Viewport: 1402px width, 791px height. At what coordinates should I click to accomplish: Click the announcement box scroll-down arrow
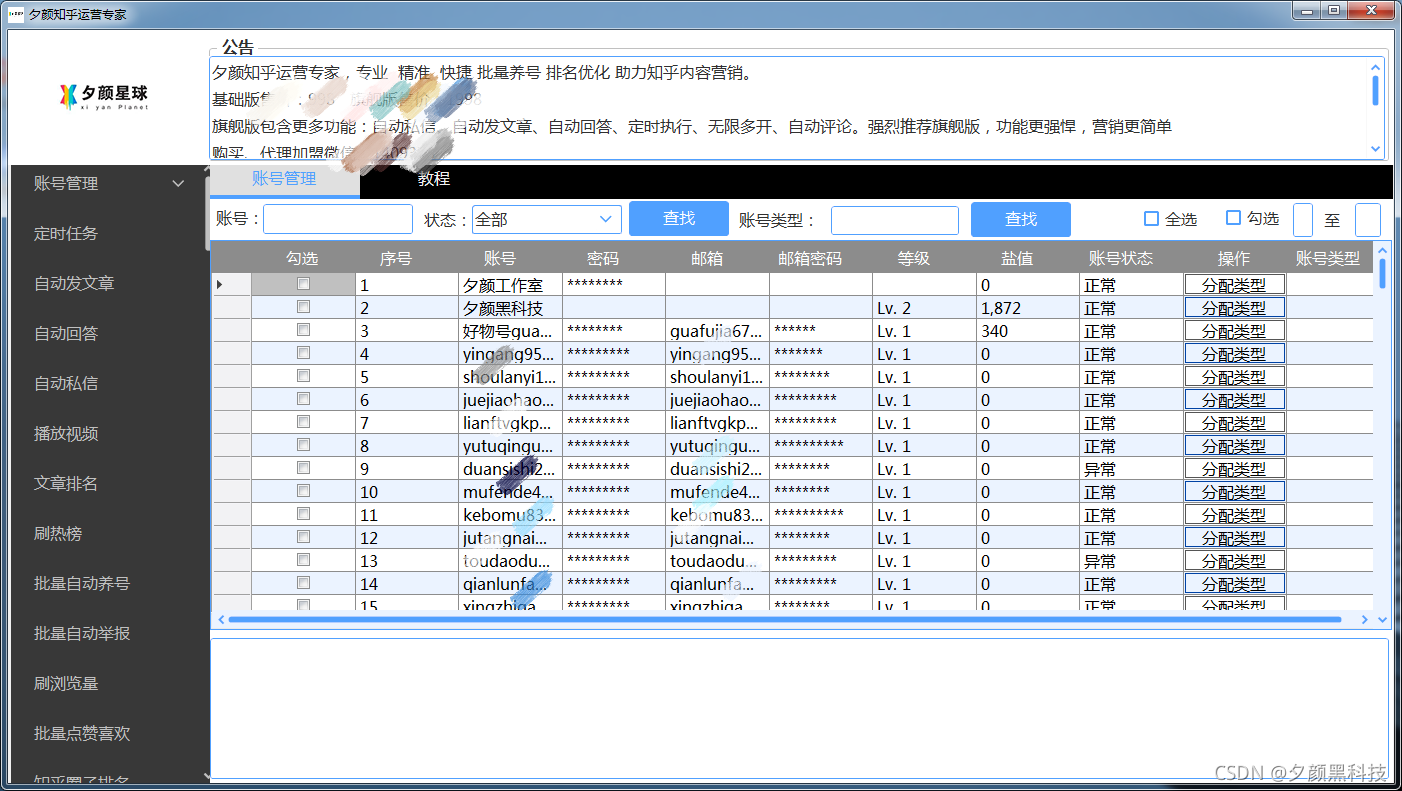click(x=1376, y=149)
